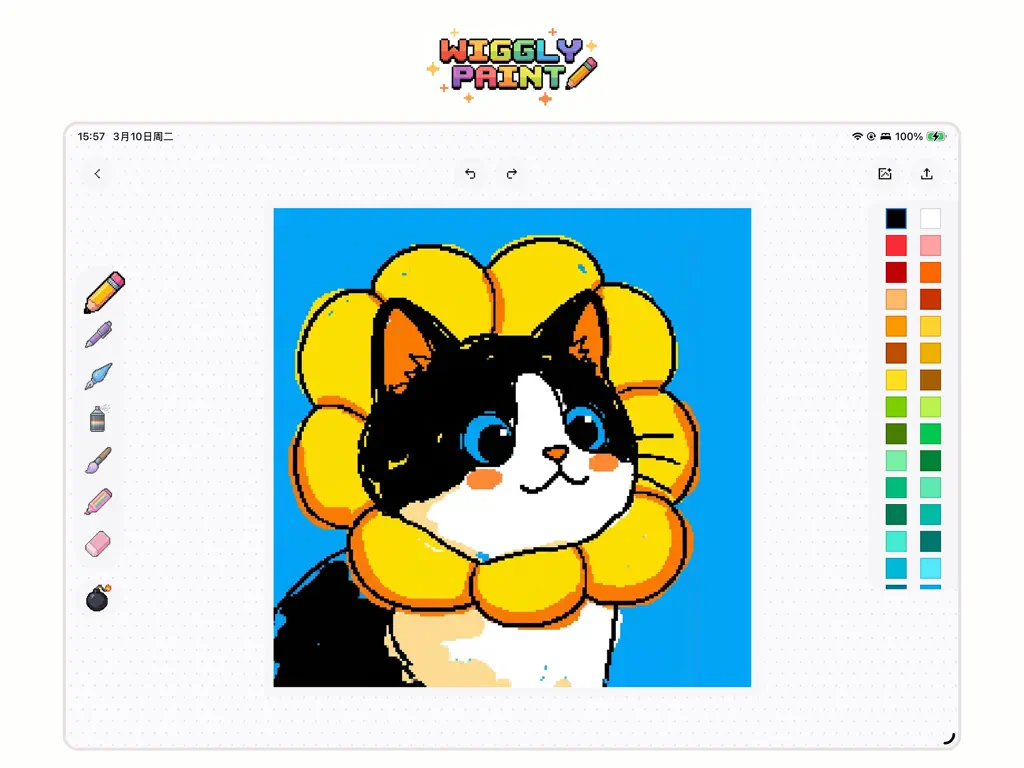Choose the rainbow highlighter tool
The image size is (1024, 768).
pos(99,502)
